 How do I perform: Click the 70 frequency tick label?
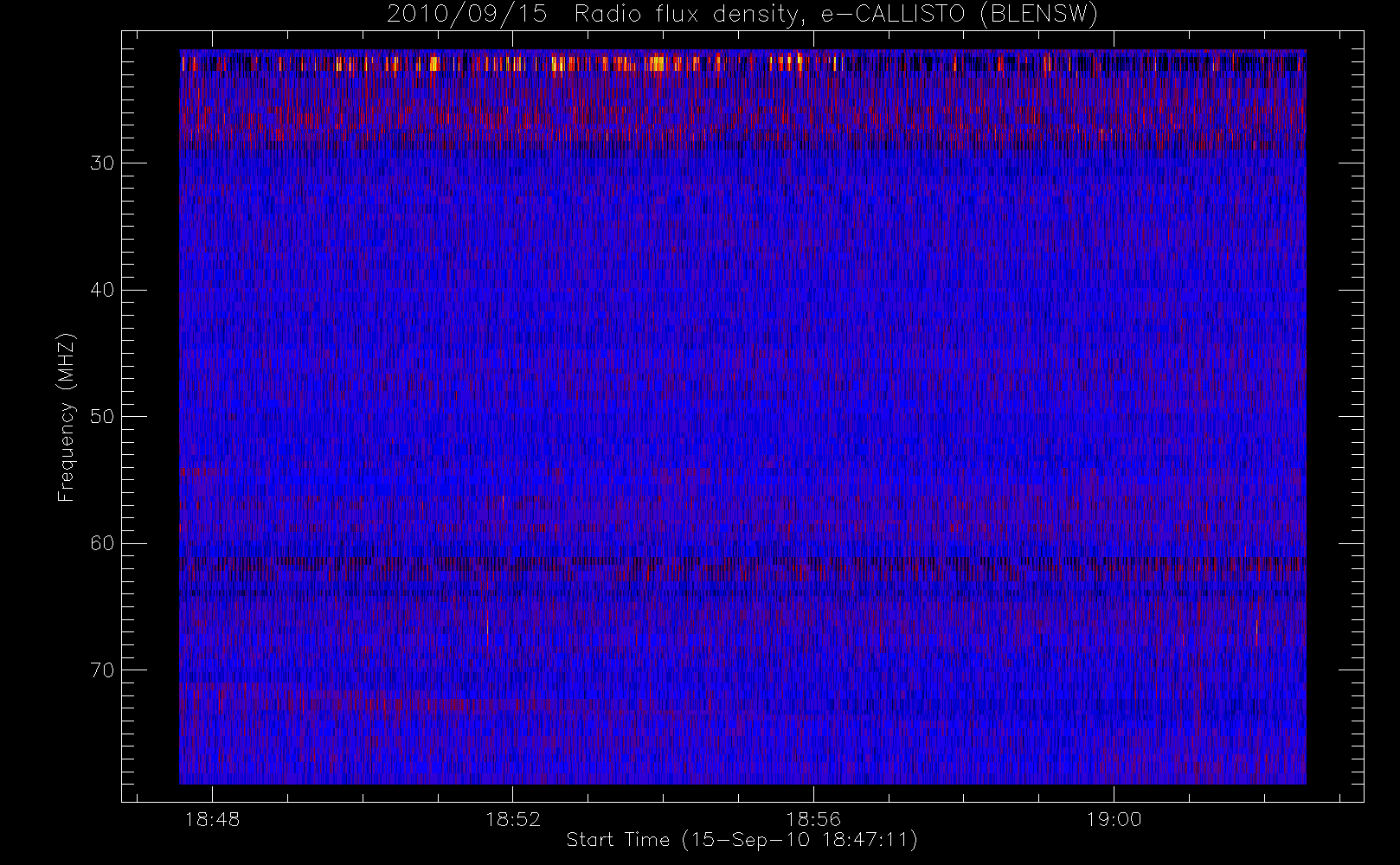102,670
